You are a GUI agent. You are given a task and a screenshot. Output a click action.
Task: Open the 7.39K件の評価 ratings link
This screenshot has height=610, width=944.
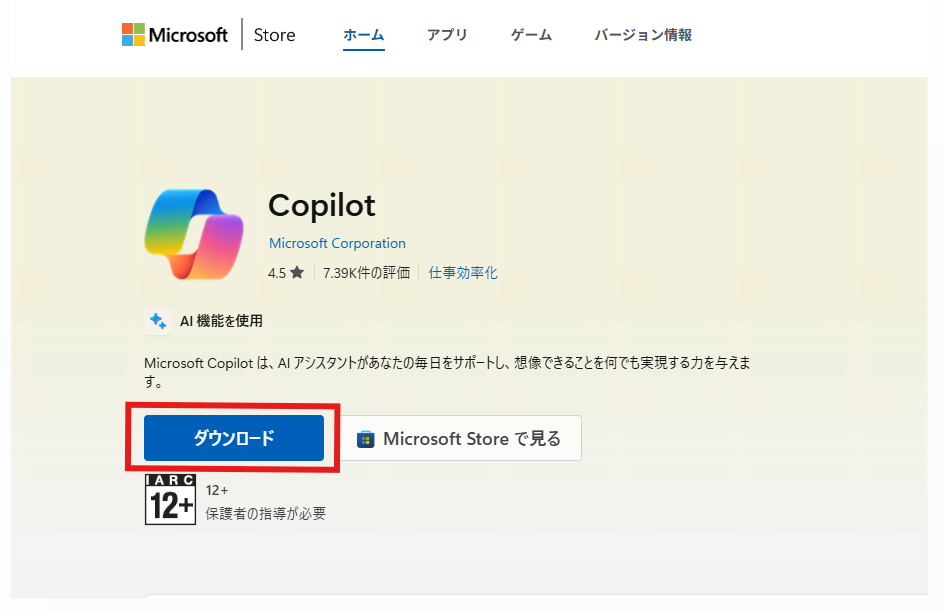tap(366, 272)
